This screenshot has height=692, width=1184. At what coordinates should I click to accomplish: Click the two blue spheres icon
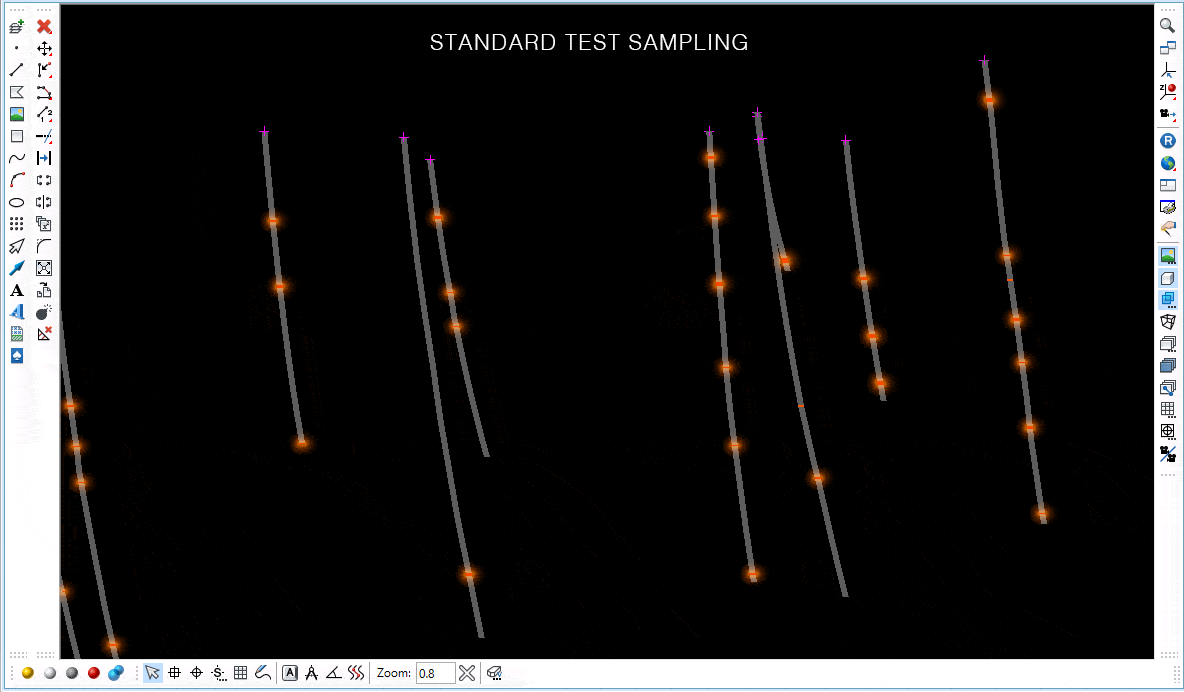[x=116, y=672]
